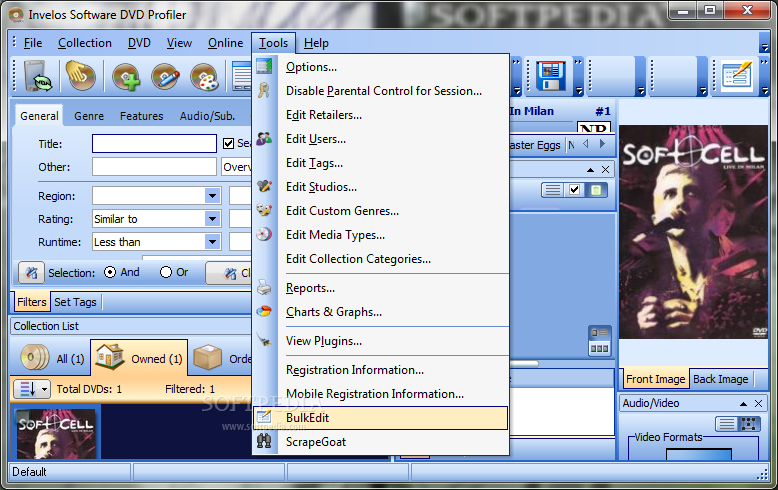Viewport: 778px width, 490px height.
Task: Click the ScrapeGoat binoculars icon
Action: 264,441
